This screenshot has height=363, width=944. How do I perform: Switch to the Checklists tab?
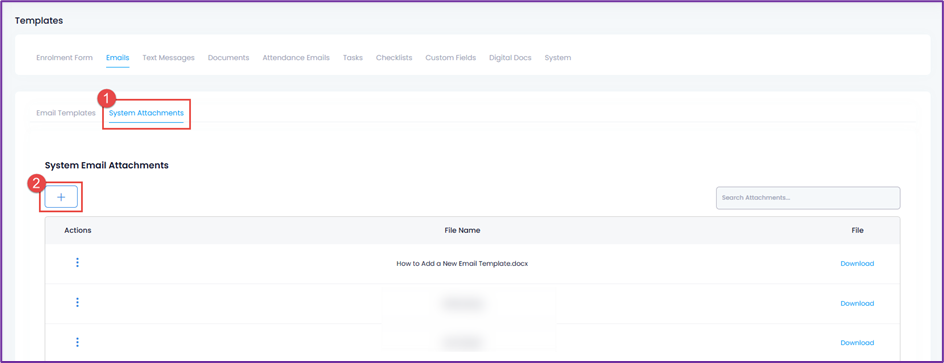coord(394,58)
